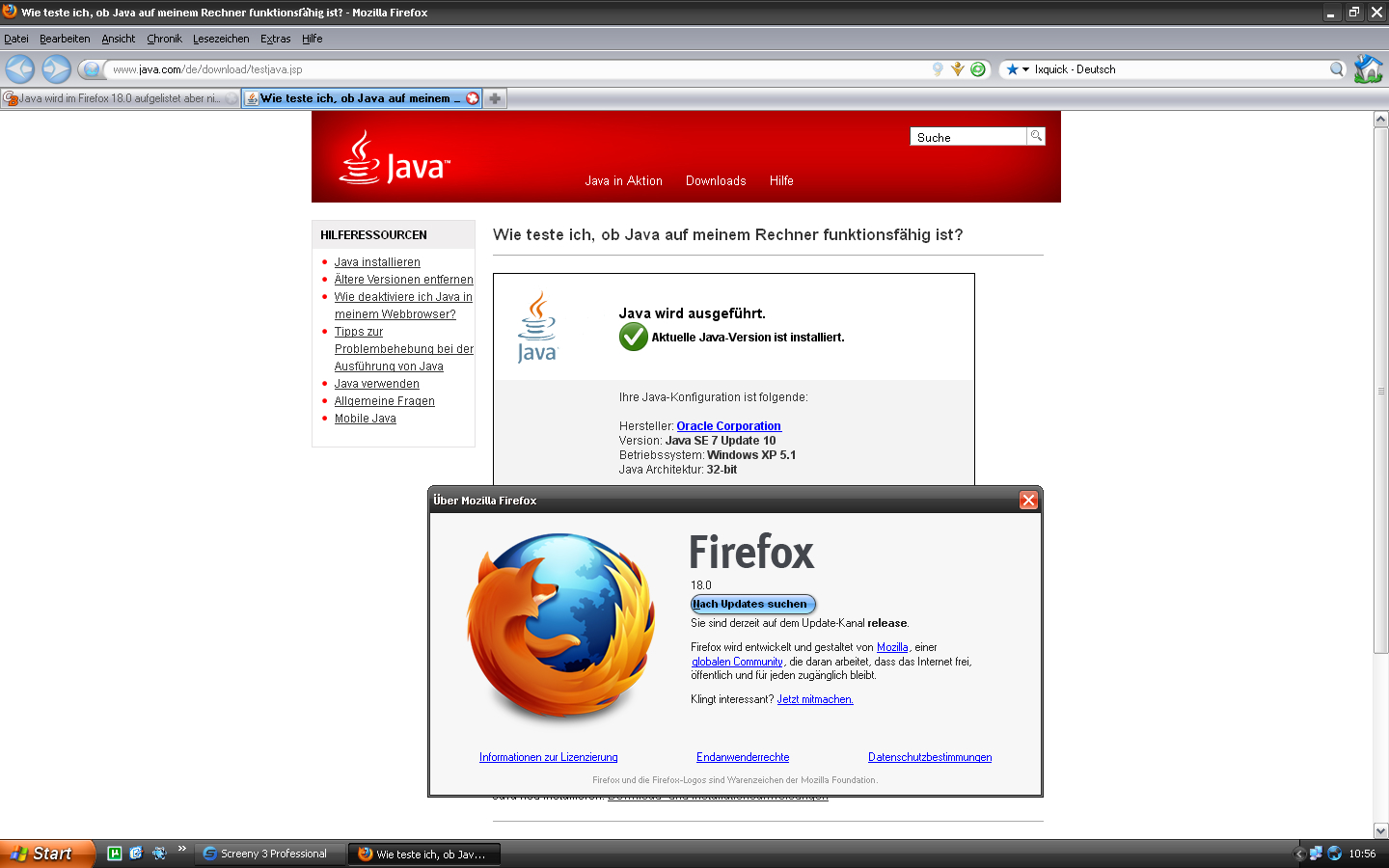Click the Internet Explorer quick launch icon

coord(136,854)
